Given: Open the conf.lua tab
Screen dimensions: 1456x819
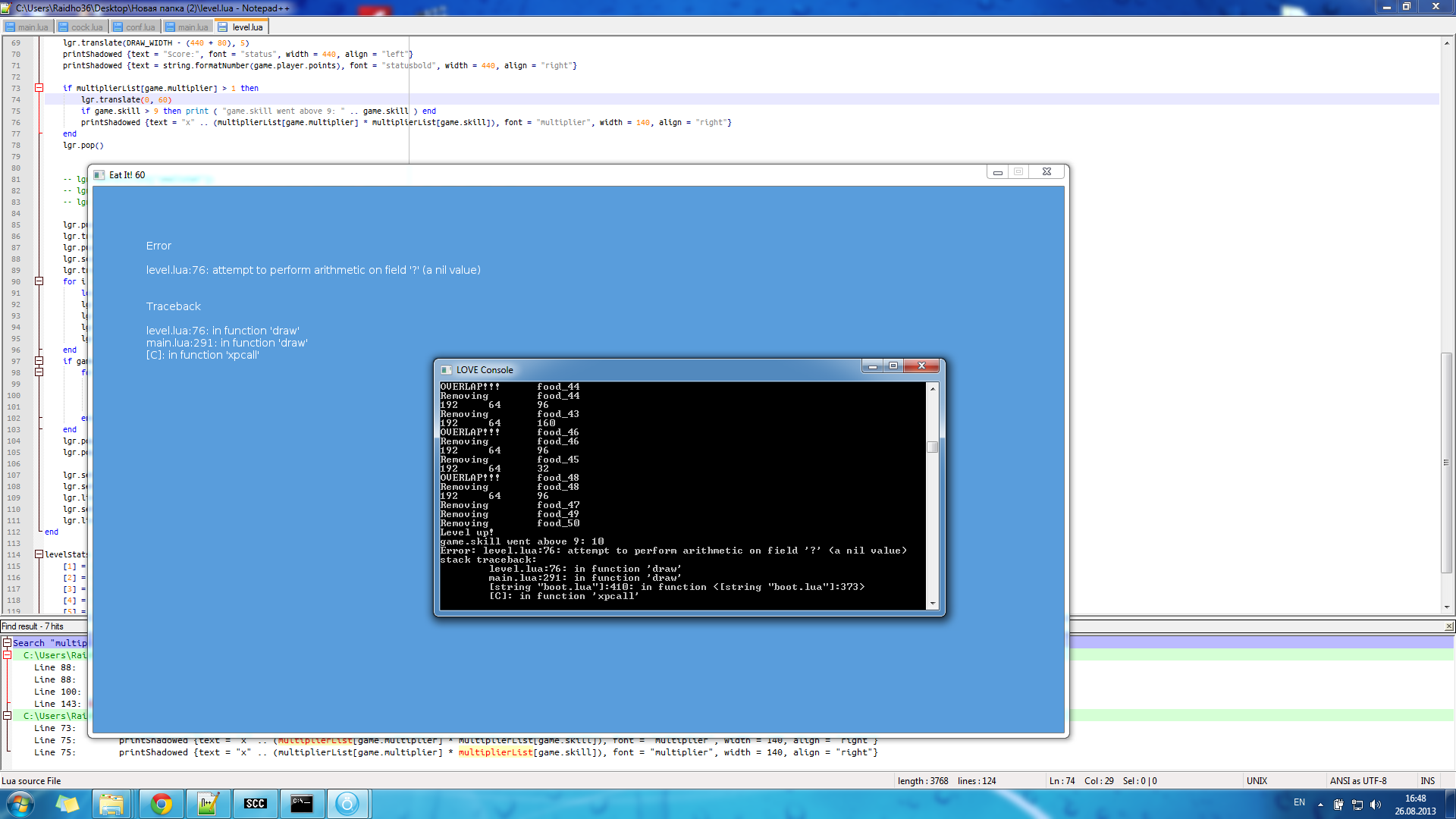Looking at the screenshot, I should pos(134,27).
